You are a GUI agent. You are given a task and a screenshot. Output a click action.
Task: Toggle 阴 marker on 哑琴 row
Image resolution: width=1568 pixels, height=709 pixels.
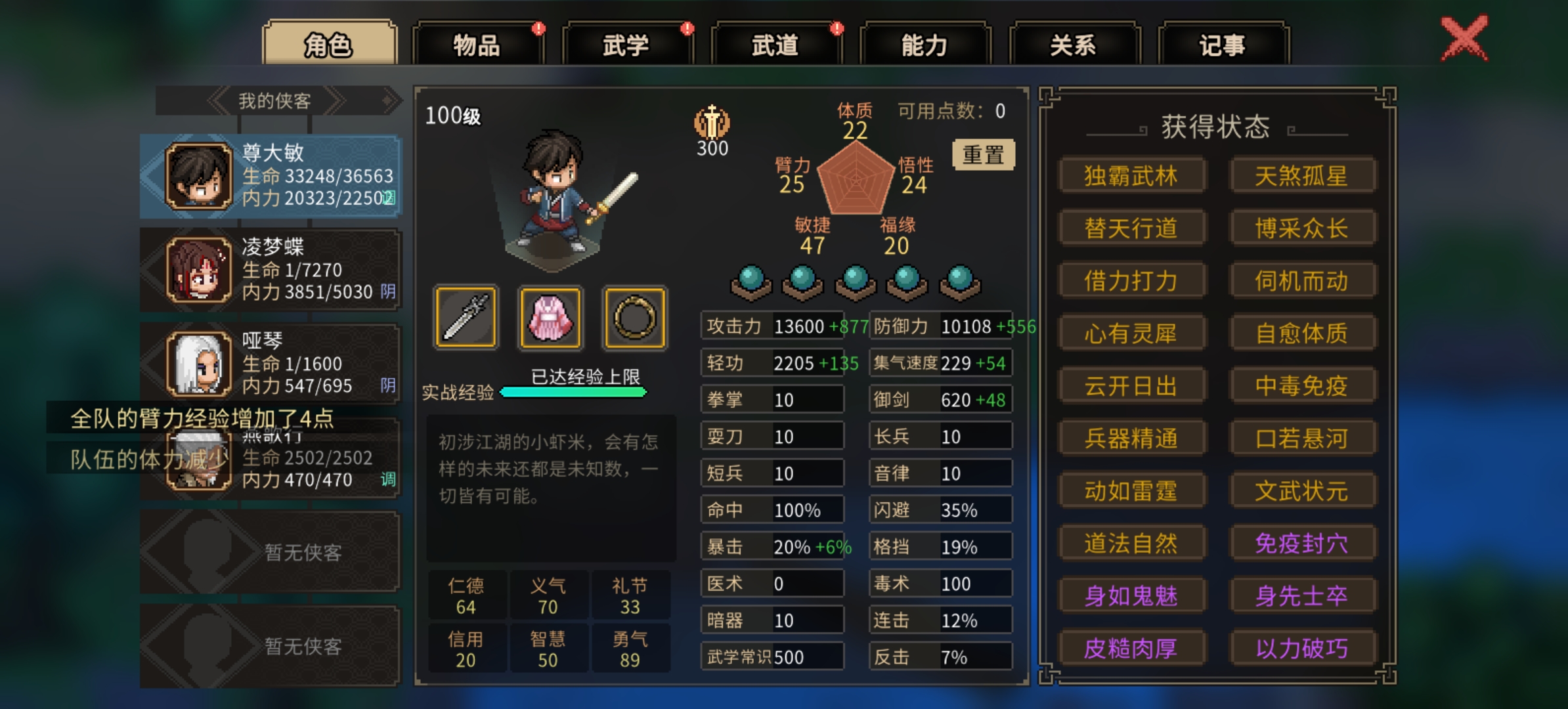(x=388, y=385)
